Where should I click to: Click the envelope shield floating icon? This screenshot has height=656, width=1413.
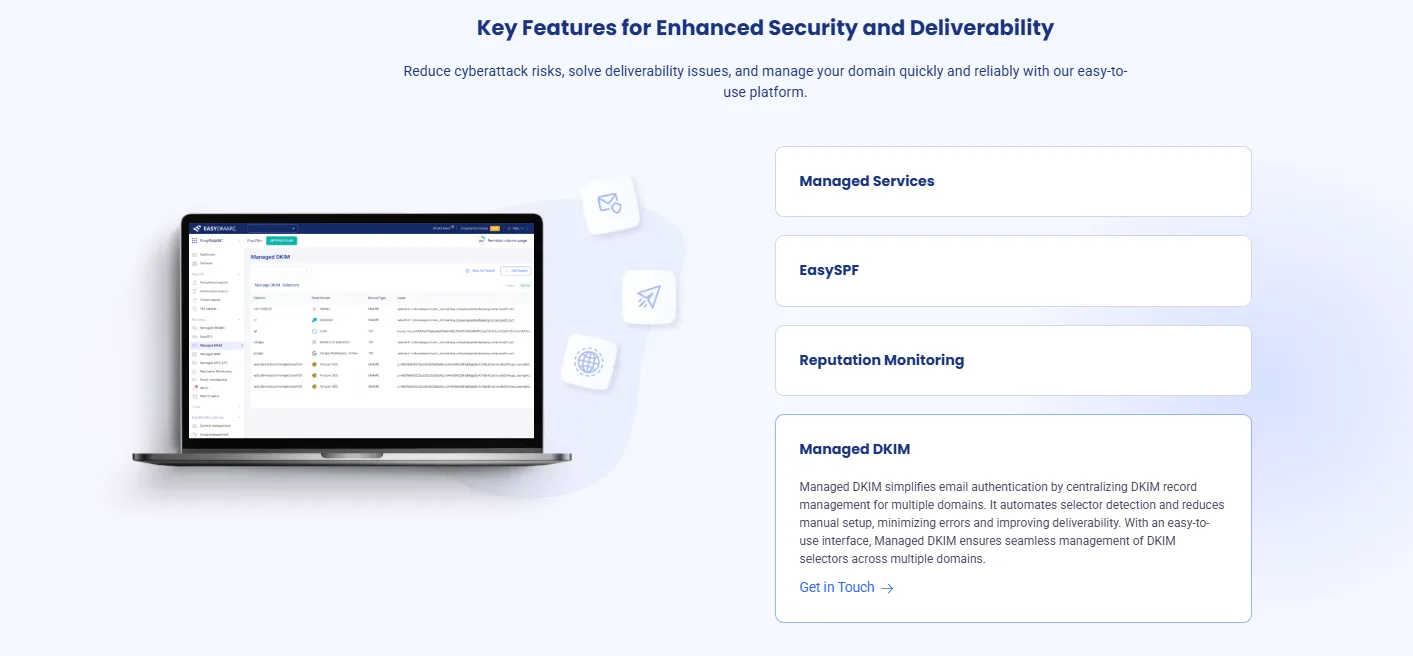click(x=609, y=204)
